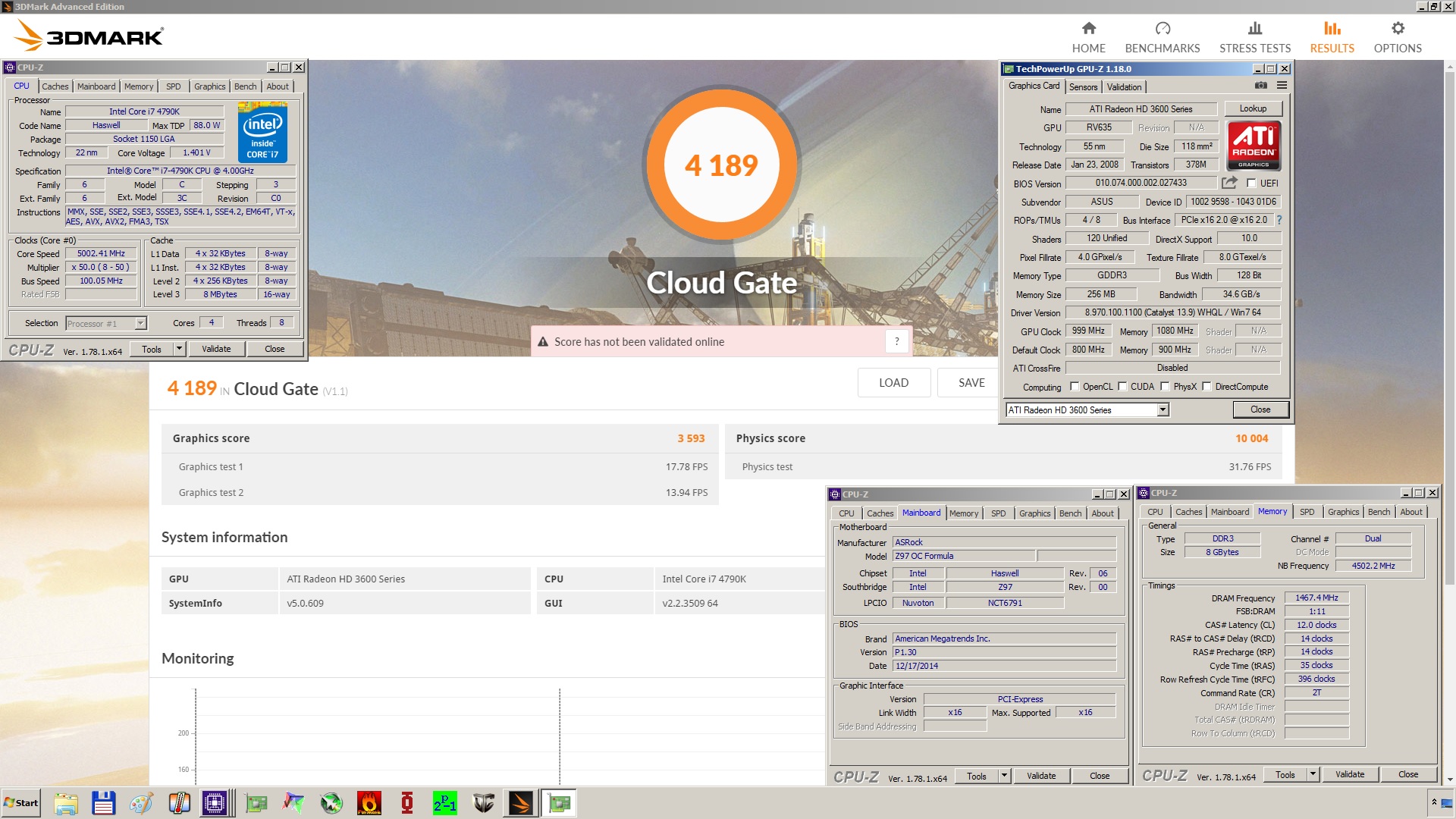Select the RESULTS section in 3DMark
This screenshot has width=1456, height=819.
click(x=1332, y=37)
